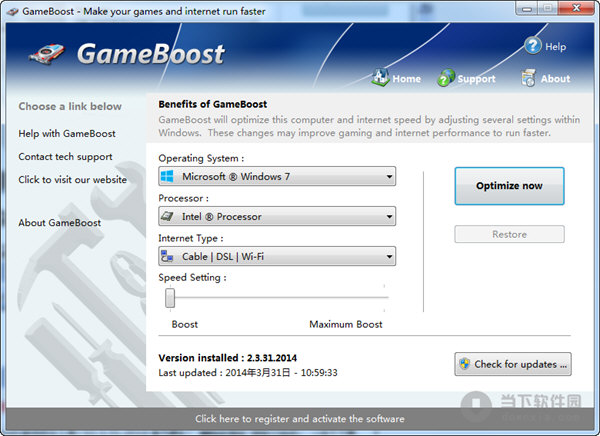Click the Support globe icon
The height and width of the screenshot is (436, 600).
point(446,78)
